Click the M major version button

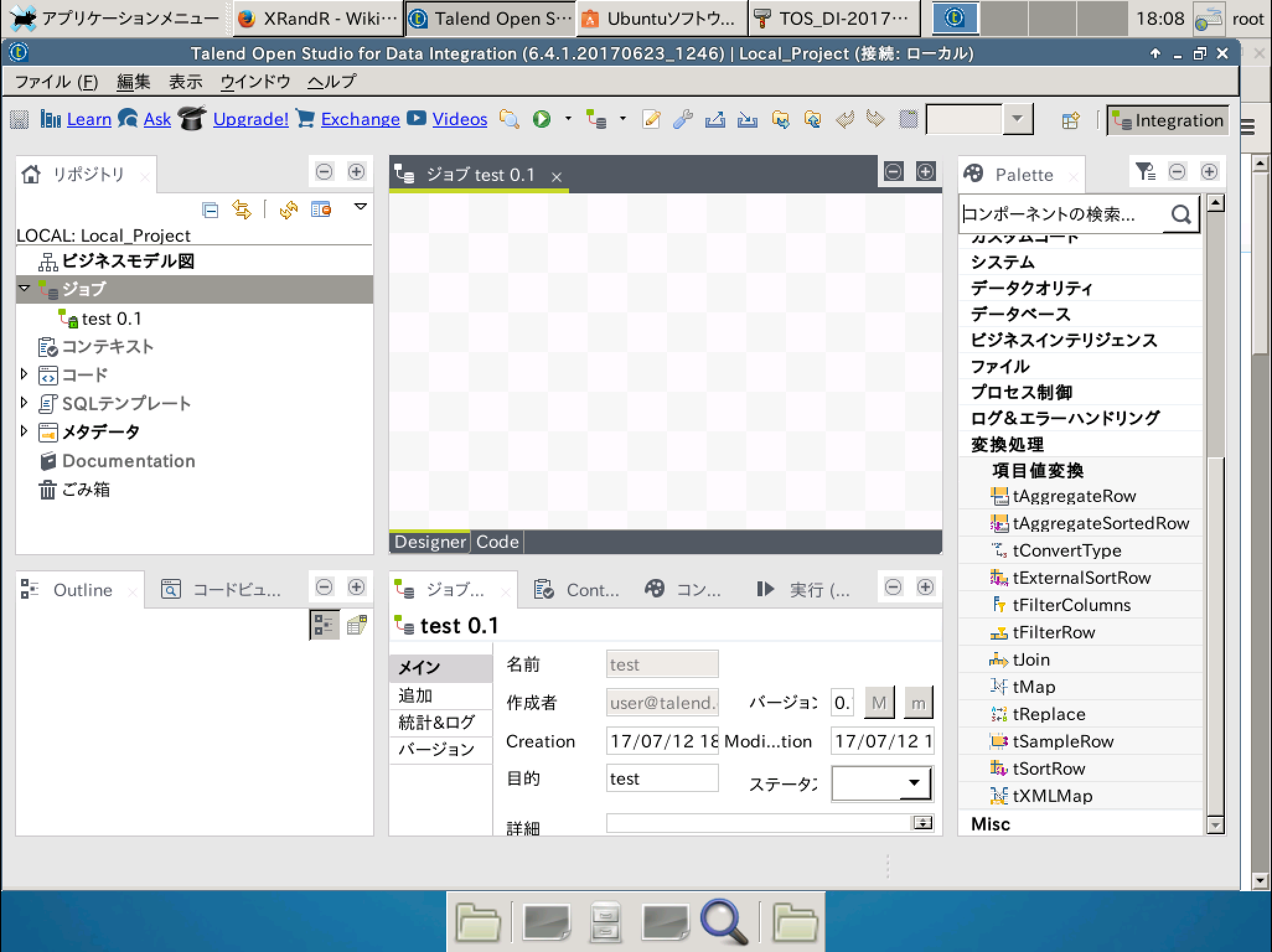point(878,703)
